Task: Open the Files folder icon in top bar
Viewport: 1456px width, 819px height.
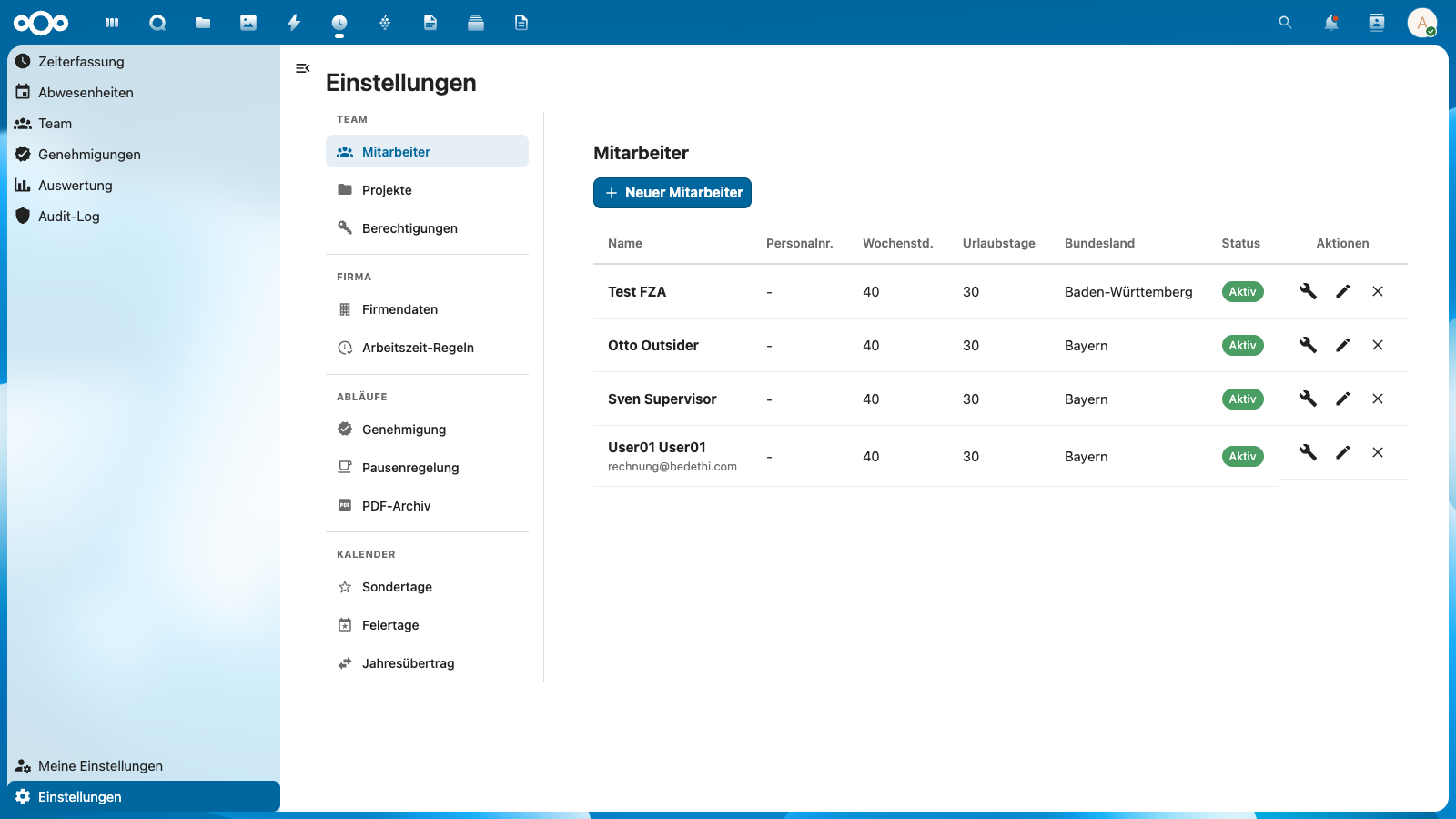Action: tap(203, 23)
